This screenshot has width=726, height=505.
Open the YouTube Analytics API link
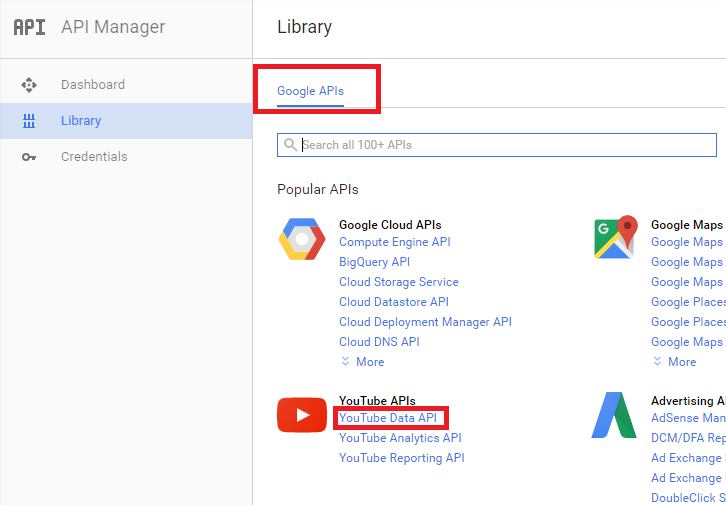coord(400,438)
